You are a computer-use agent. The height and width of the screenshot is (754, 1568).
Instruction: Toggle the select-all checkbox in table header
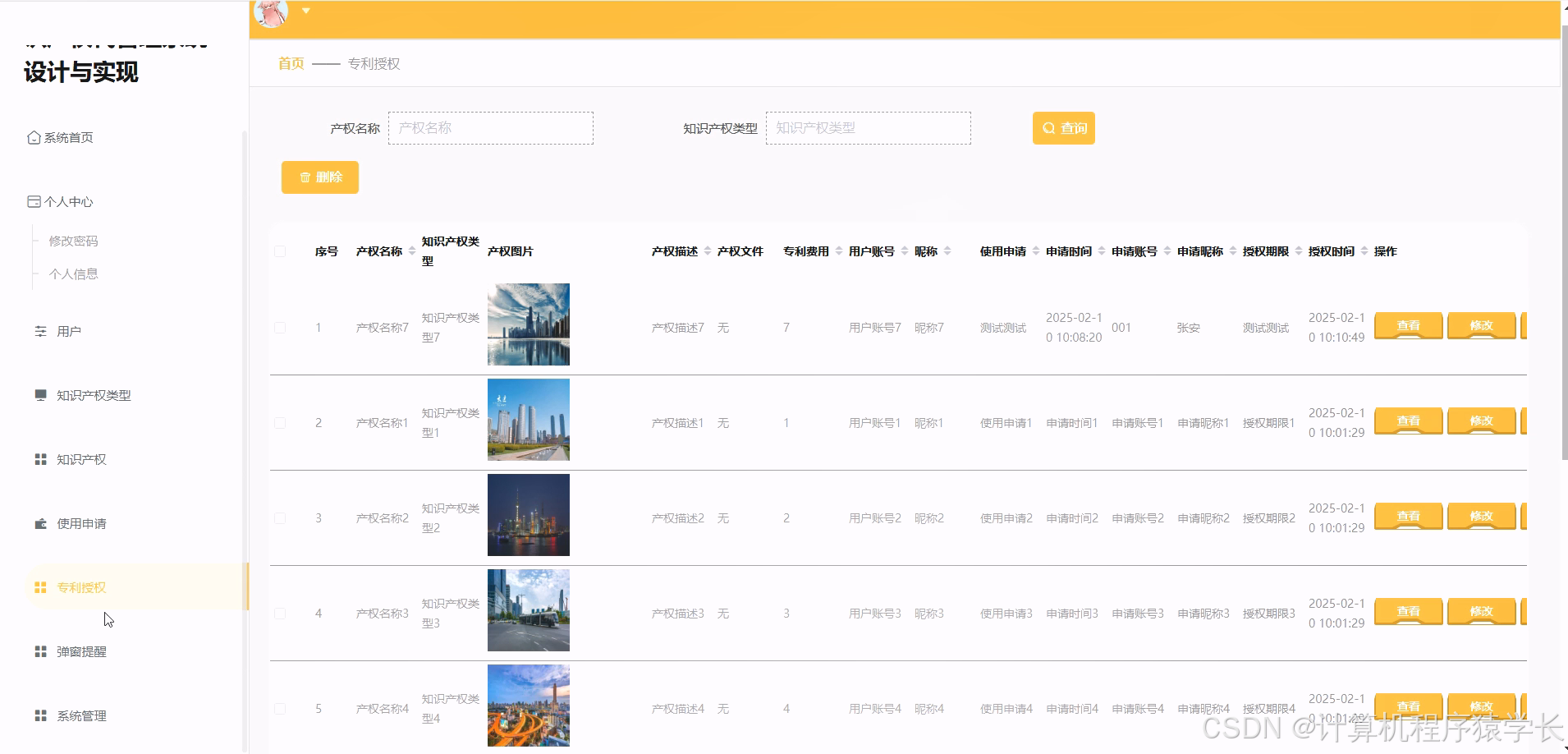click(x=279, y=251)
